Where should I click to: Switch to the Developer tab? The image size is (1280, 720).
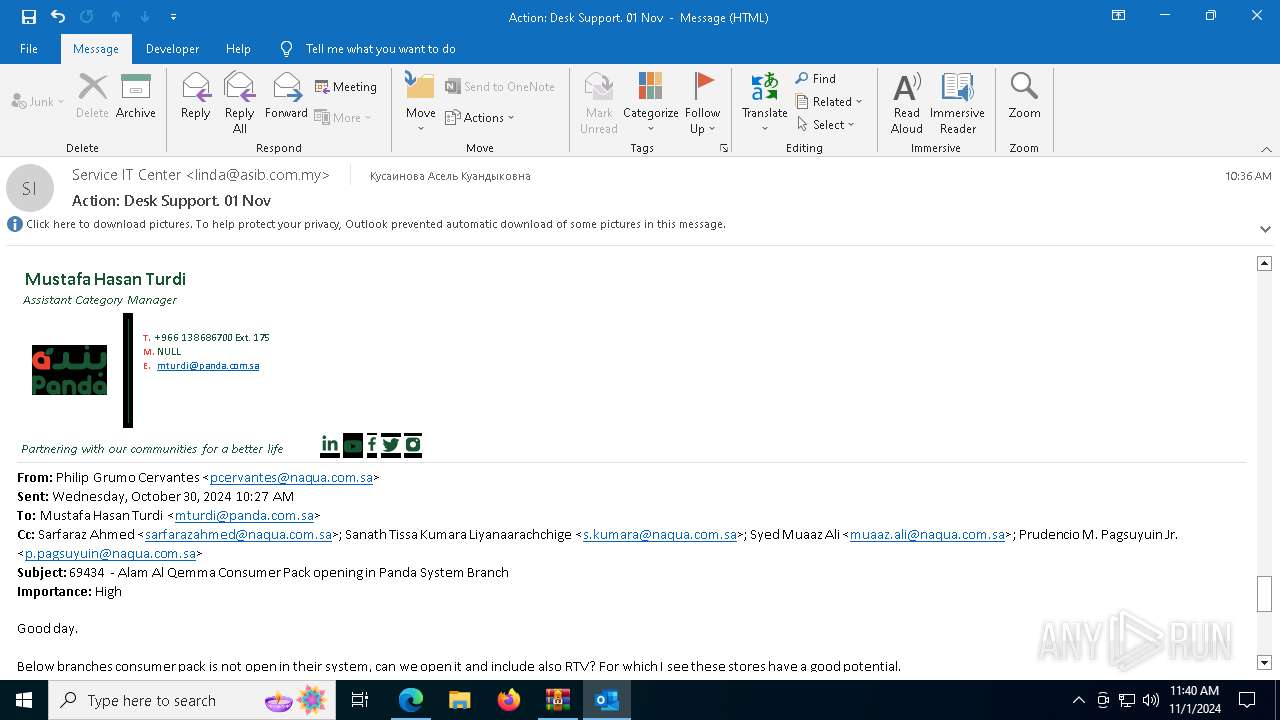[172, 48]
